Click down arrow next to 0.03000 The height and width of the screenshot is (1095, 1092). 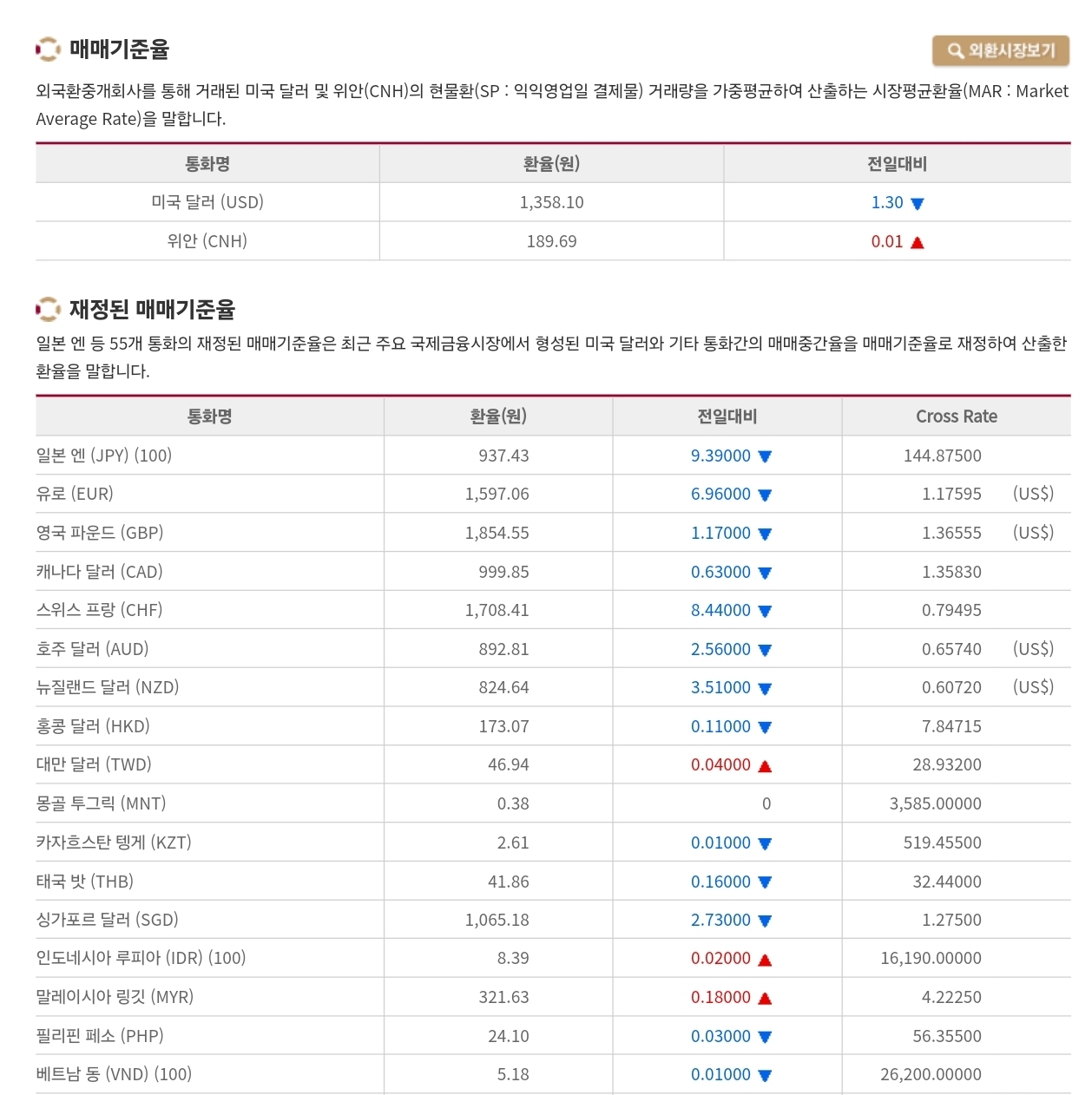tap(765, 1037)
